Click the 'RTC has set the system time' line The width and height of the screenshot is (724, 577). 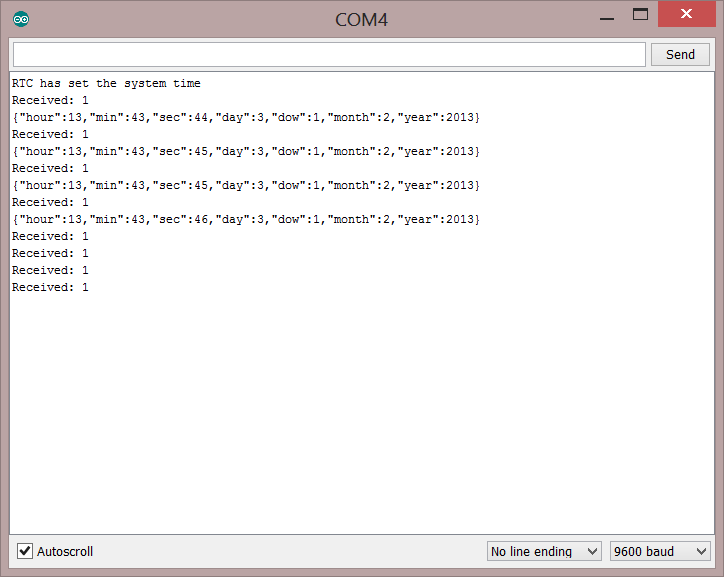(x=106, y=84)
